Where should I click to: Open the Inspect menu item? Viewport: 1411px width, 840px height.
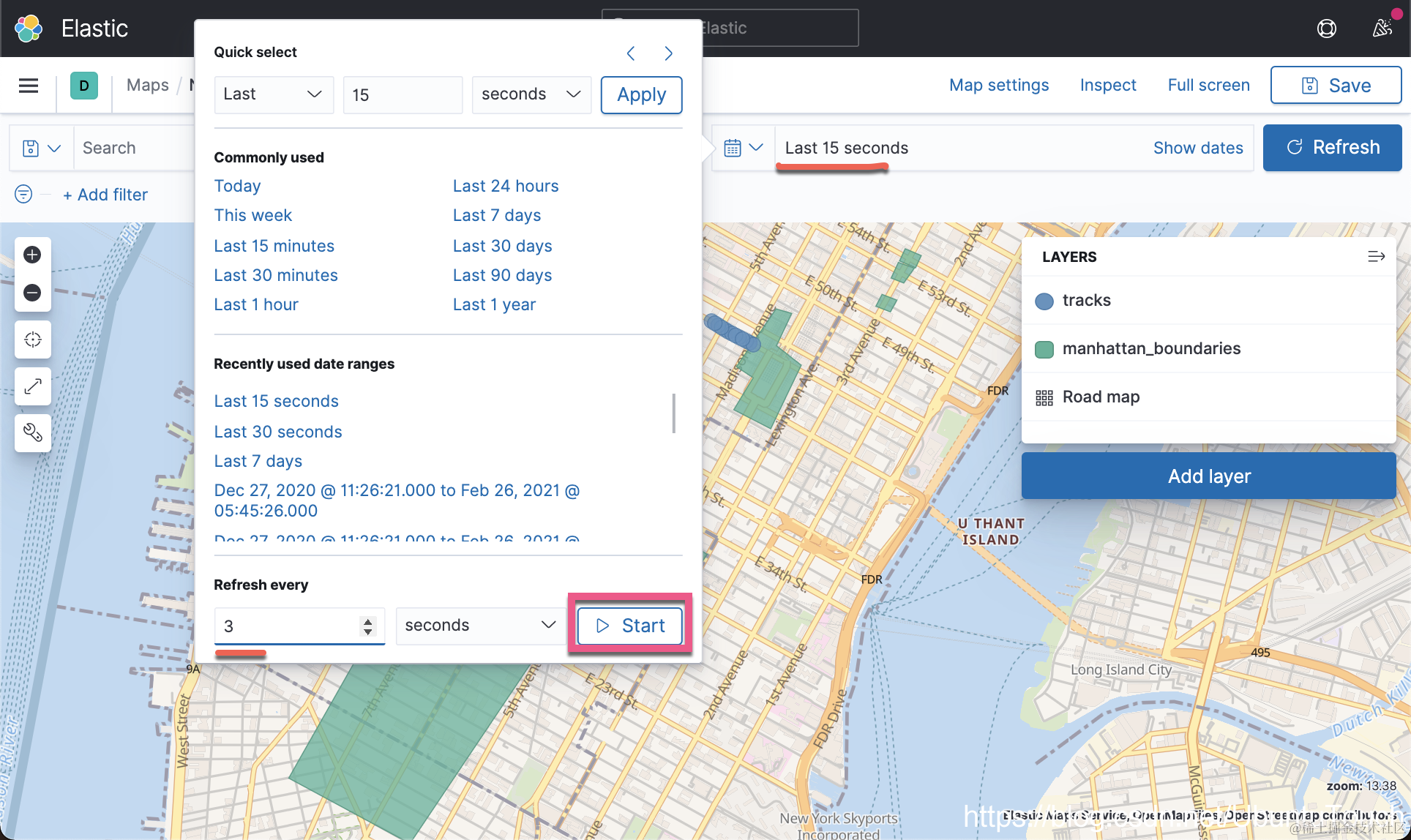(x=1107, y=86)
